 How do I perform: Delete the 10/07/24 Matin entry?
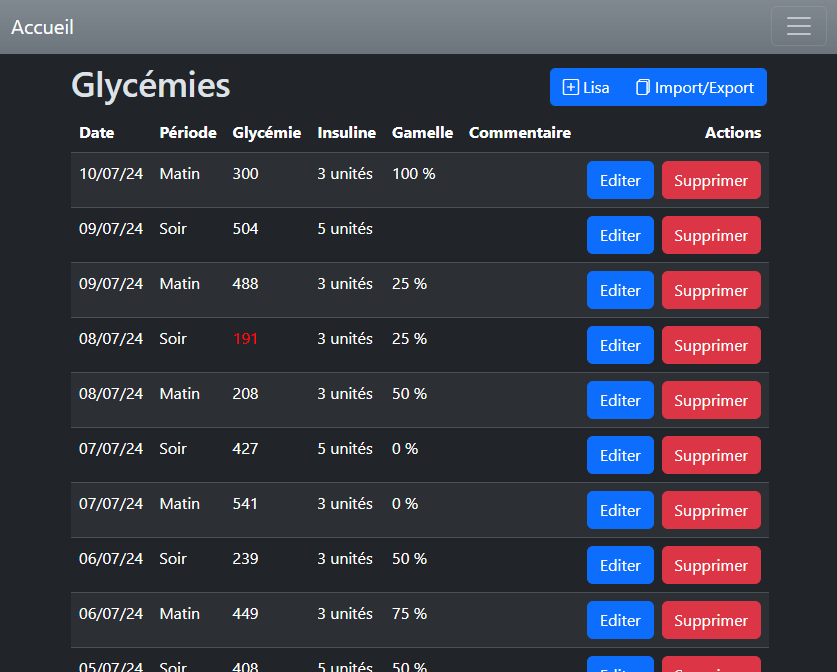(x=710, y=180)
